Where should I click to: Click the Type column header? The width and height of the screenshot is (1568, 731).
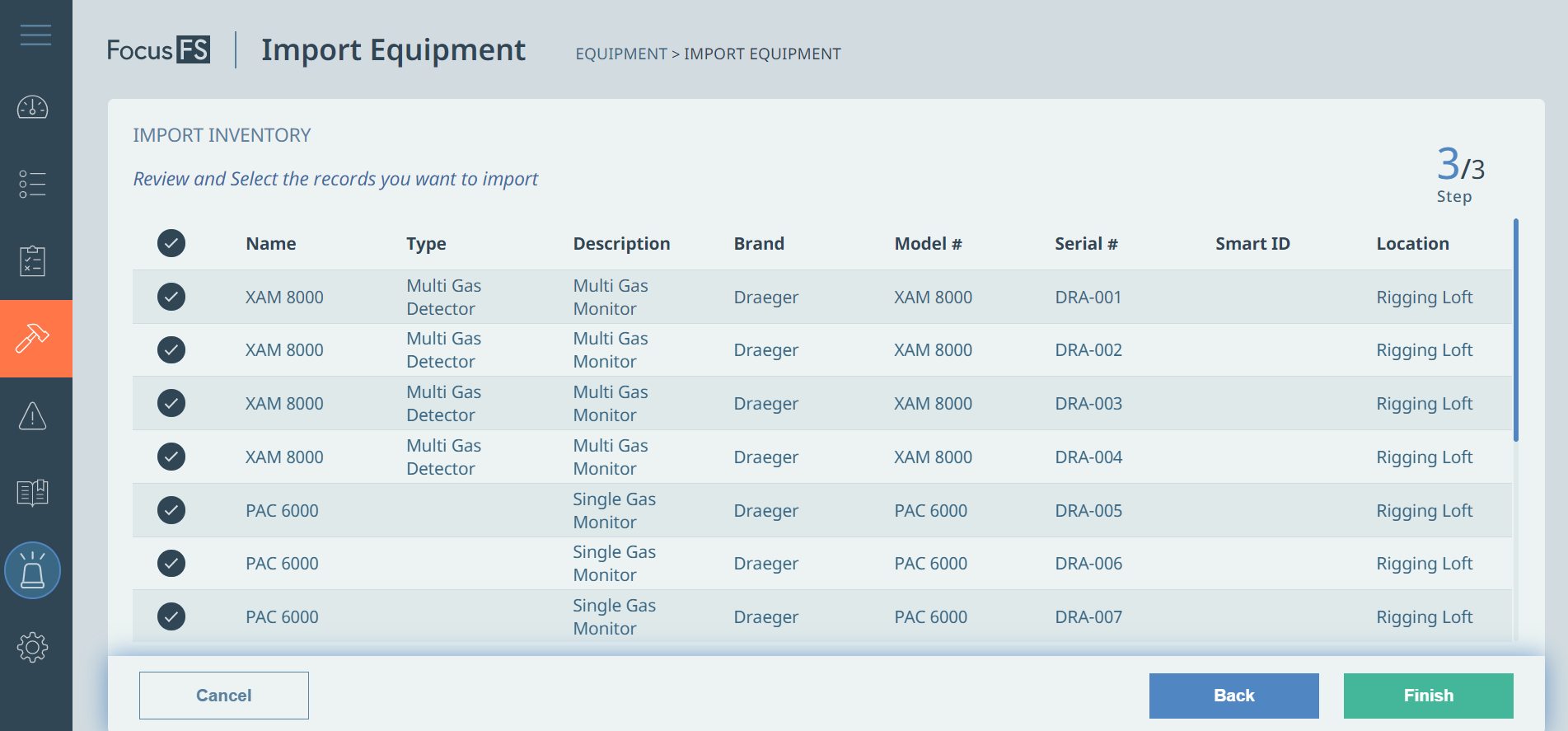click(x=426, y=244)
